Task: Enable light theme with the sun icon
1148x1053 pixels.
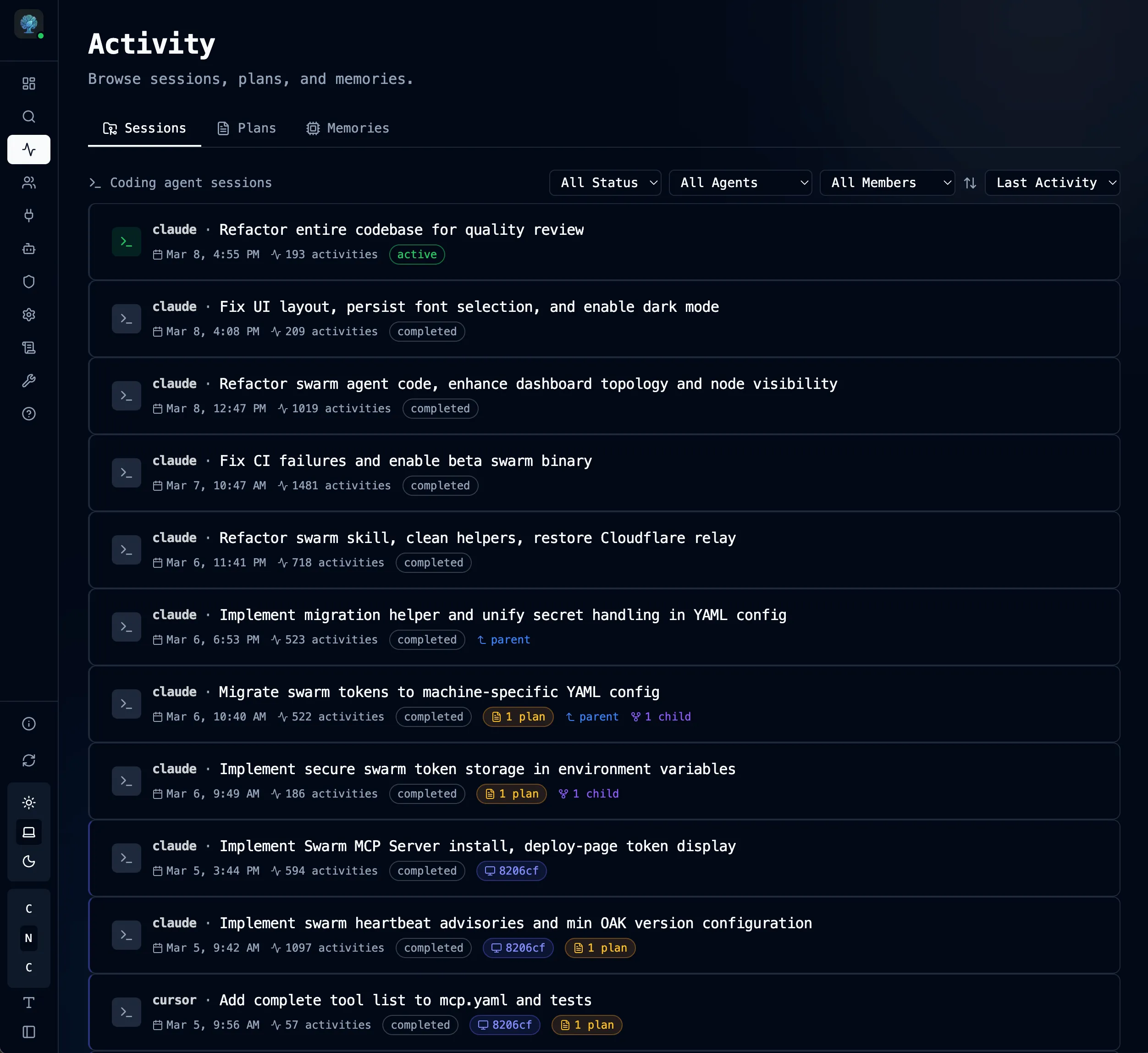Action: coord(28,802)
